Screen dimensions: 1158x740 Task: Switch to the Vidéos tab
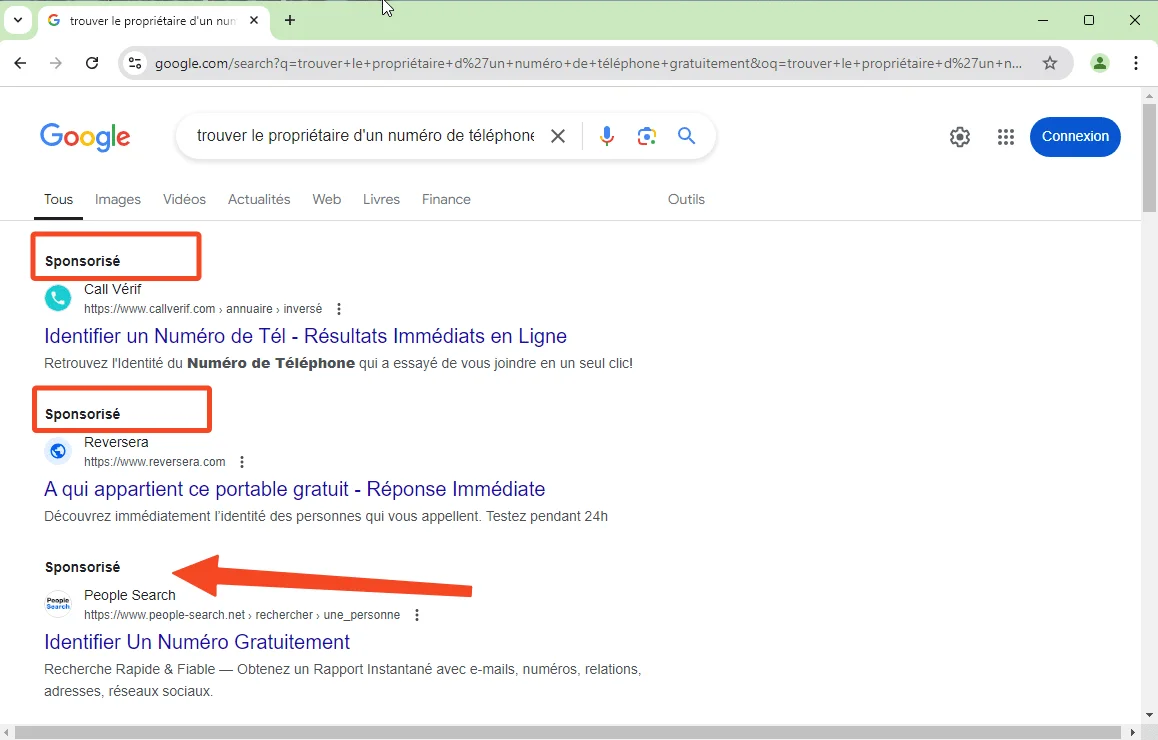[184, 199]
